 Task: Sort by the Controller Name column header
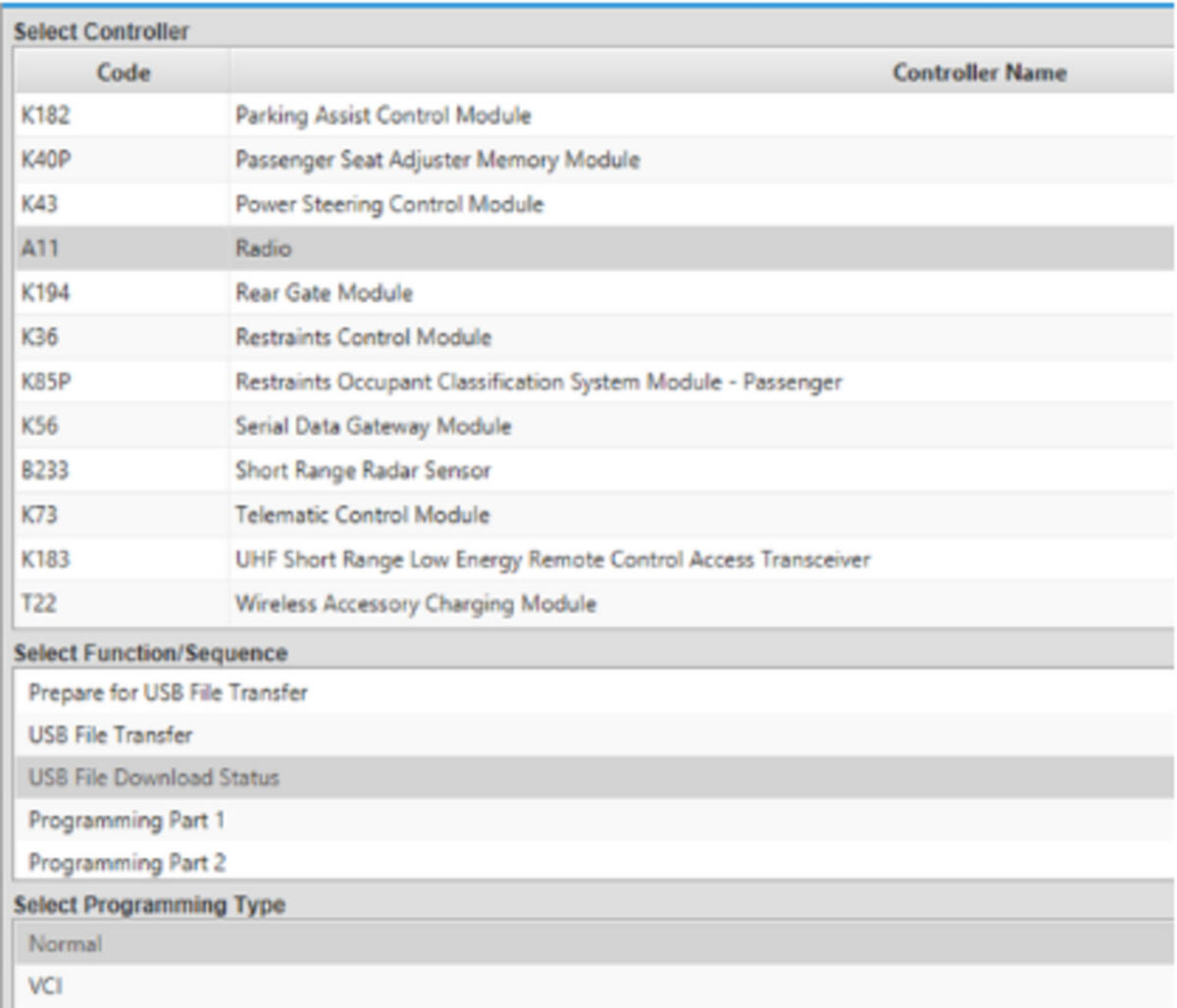pos(703,73)
